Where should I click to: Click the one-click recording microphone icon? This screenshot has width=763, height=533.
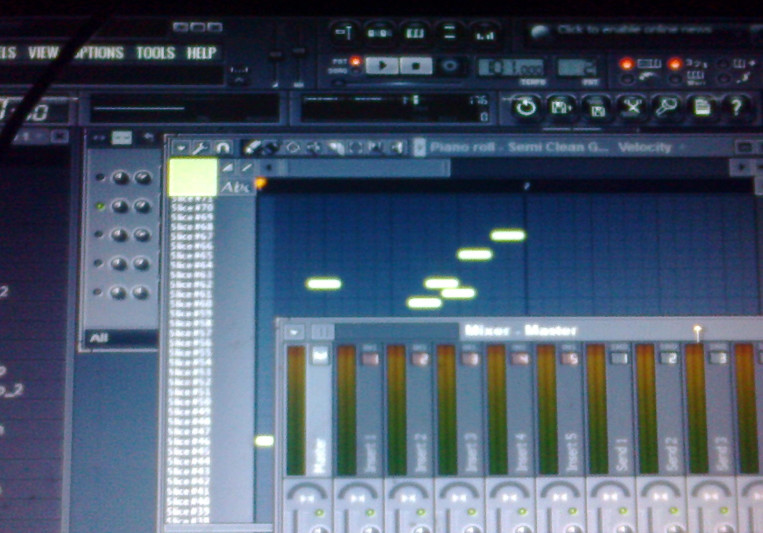click(667, 107)
